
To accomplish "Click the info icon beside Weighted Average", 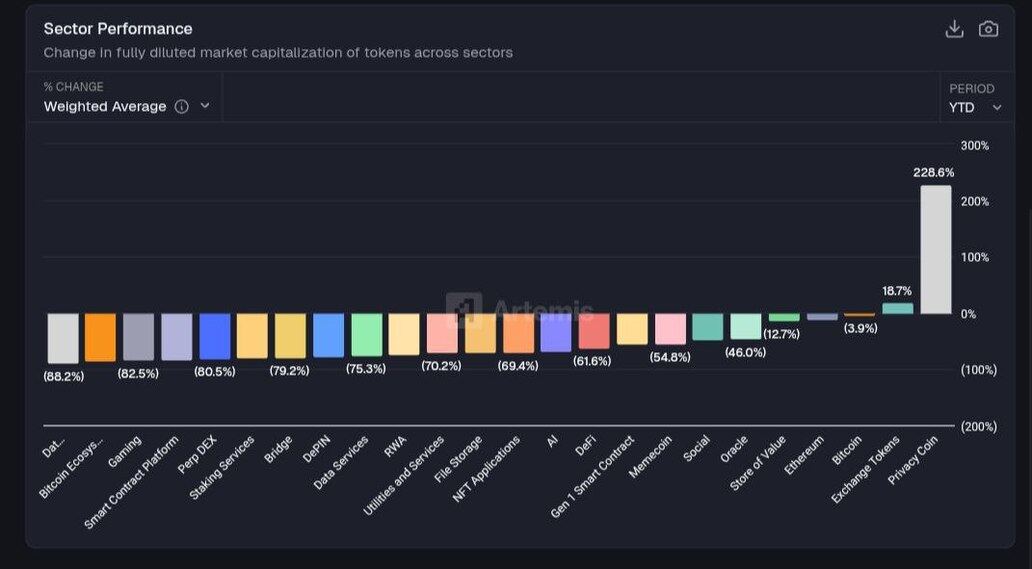I will [181, 107].
